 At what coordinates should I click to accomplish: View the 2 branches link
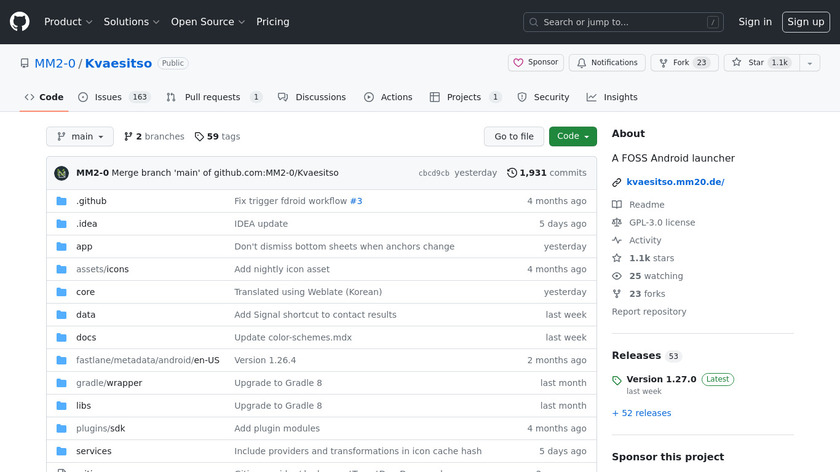(153, 137)
